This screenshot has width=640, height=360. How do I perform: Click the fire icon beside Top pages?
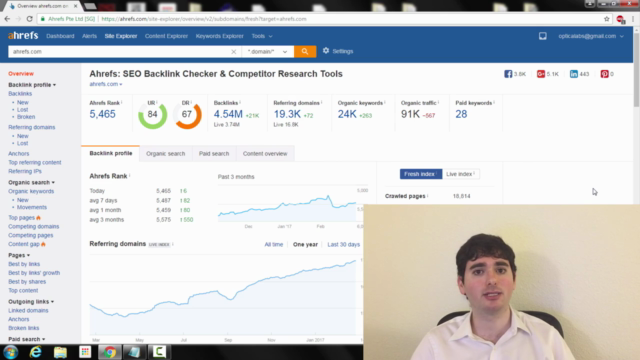click(38, 218)
